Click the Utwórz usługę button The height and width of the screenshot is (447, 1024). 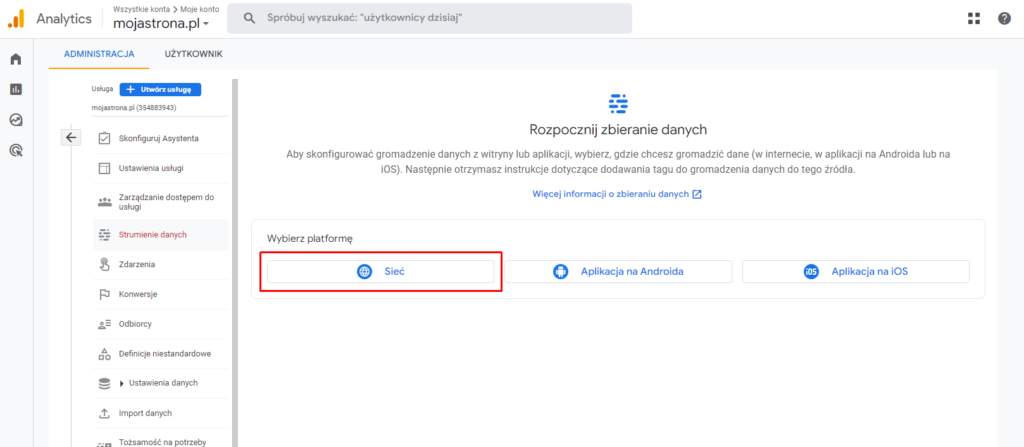160,90
